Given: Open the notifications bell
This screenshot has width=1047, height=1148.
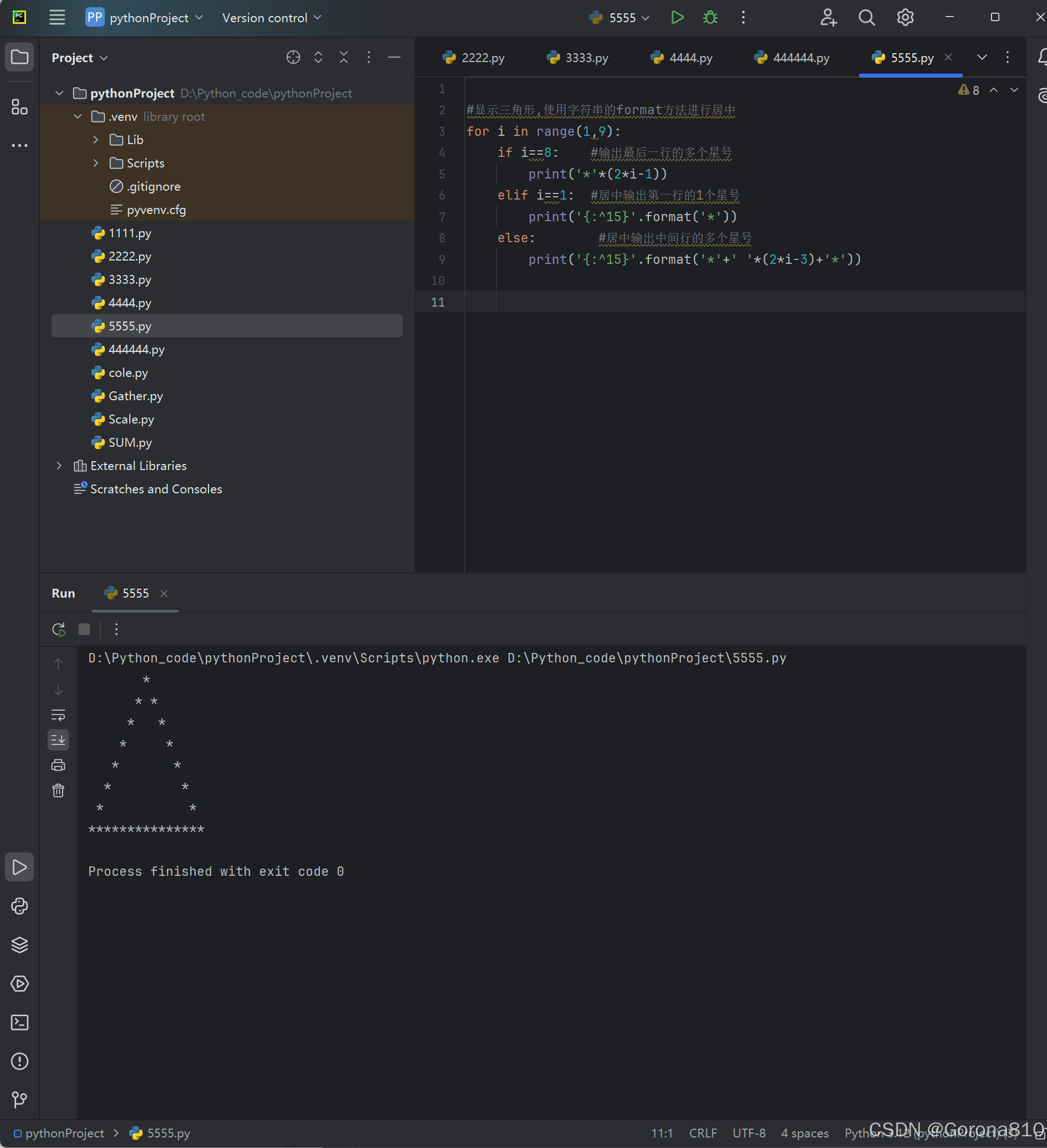Looking at the screenshot, I should point(1041,57).
